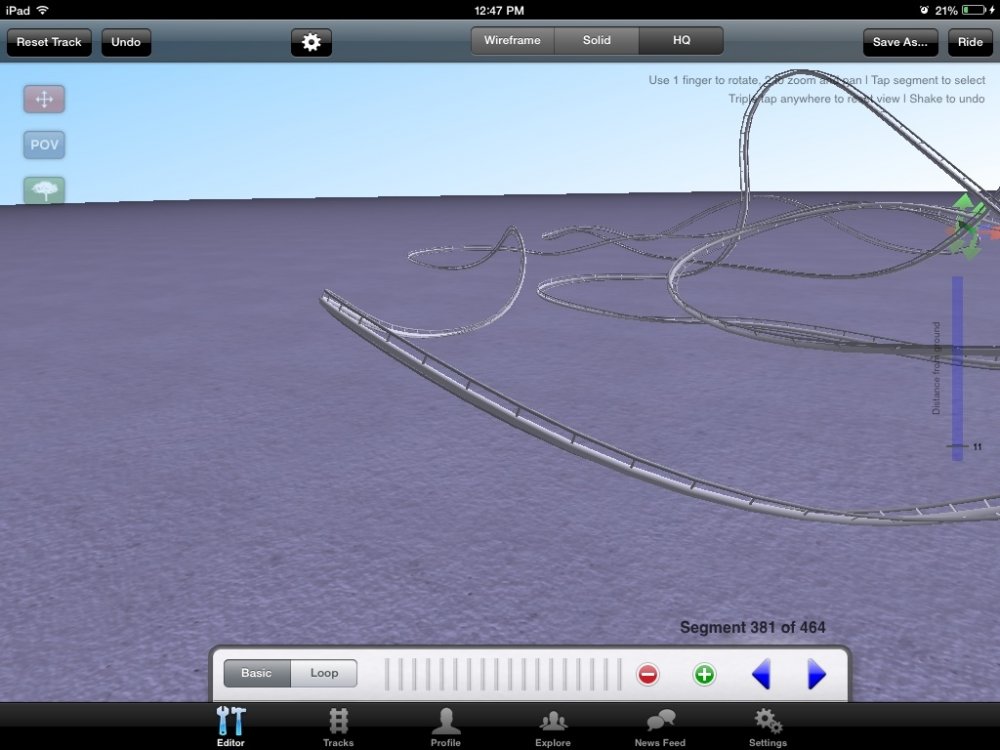Image resolution: width=1000 pixels, height=750 pixels.
Task: Open the News Feed tab
Action: pos(660,727)
